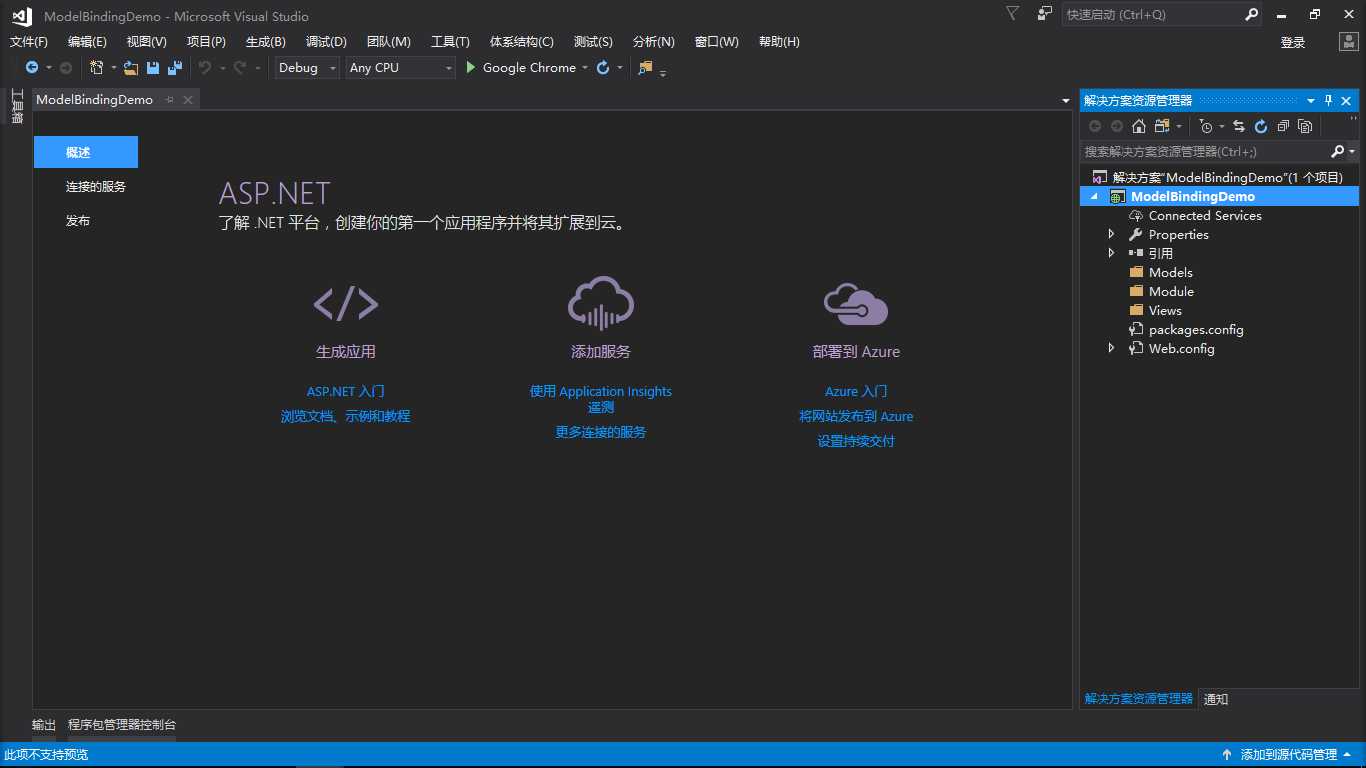Screen dimensions: 1366x768
Task: Click the Quick Launch magnifier icon
Action: coord(1251,14)
